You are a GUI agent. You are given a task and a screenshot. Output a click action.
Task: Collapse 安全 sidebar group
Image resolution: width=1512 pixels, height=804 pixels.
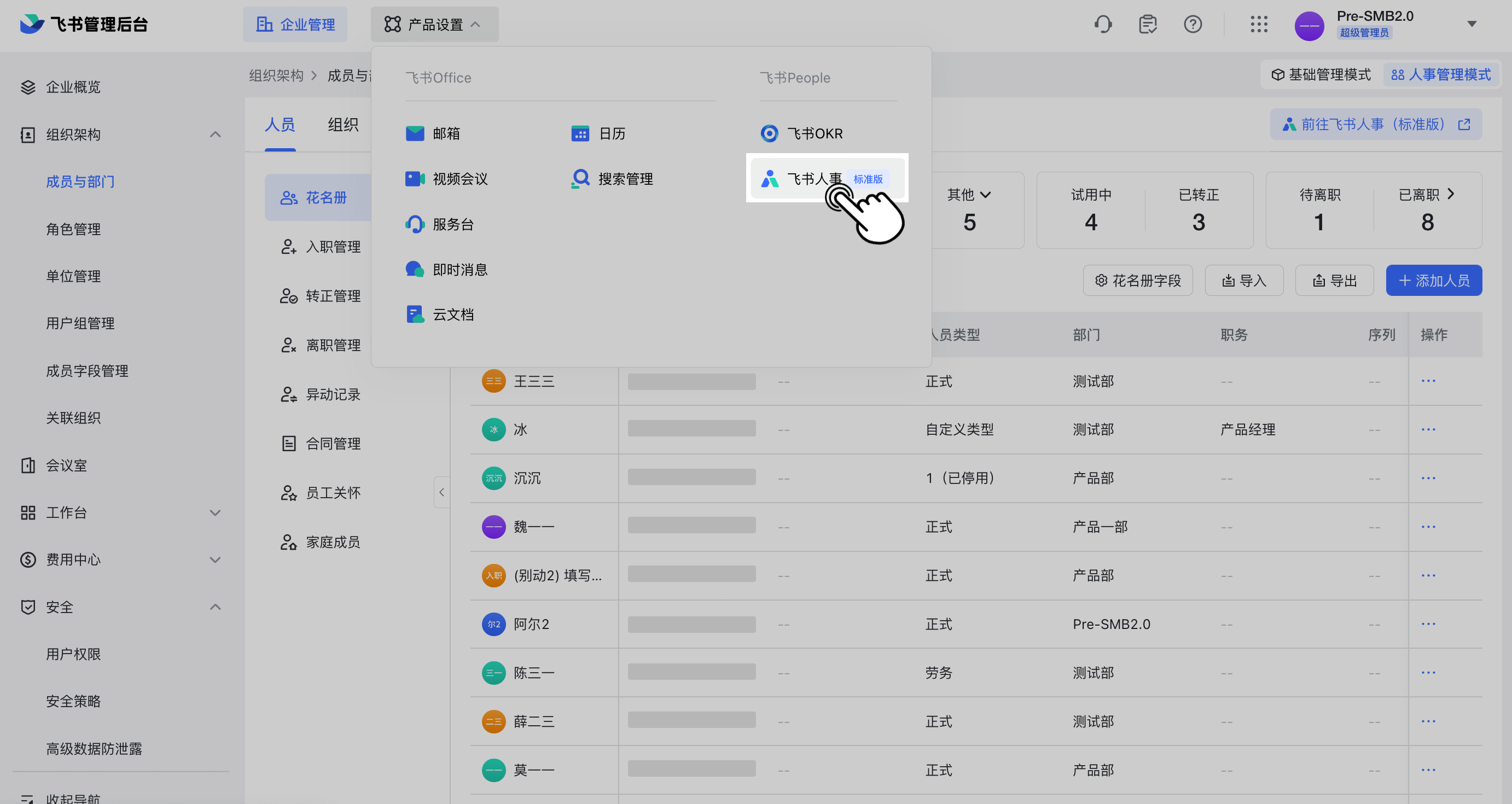(x=216, y=607)
